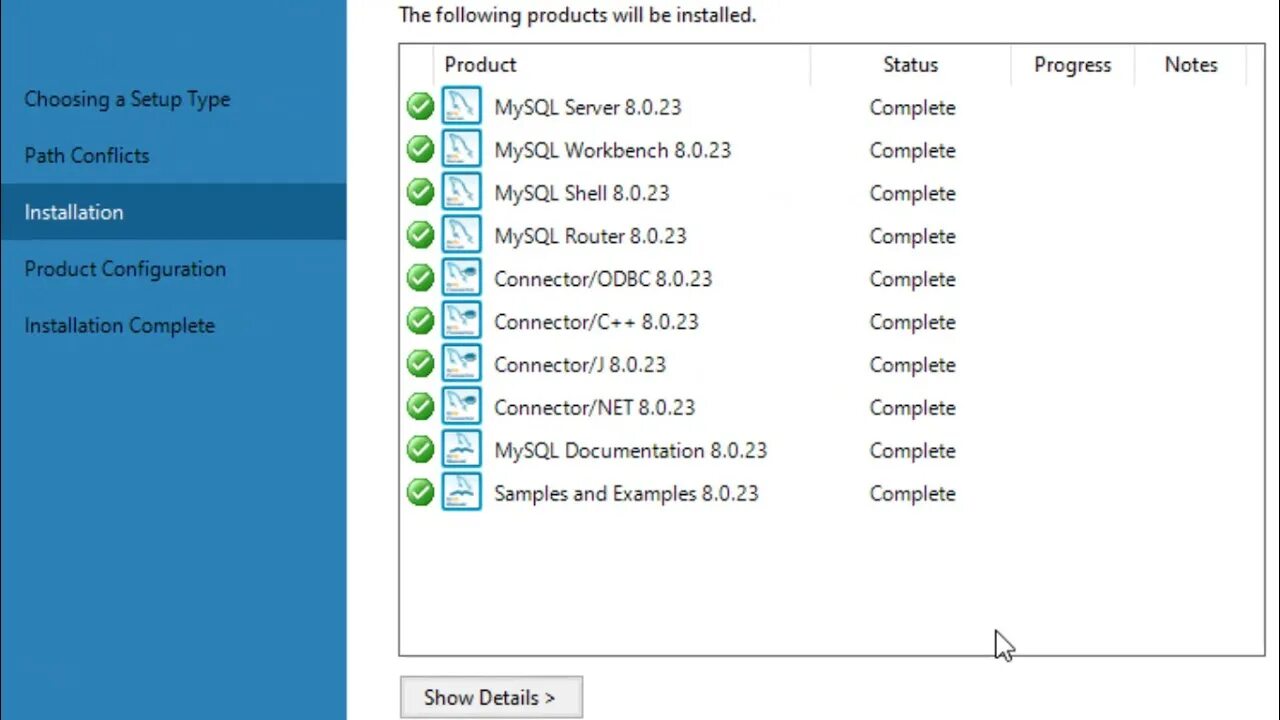Select the Path Conflicts step

click(x=87, y=155)
